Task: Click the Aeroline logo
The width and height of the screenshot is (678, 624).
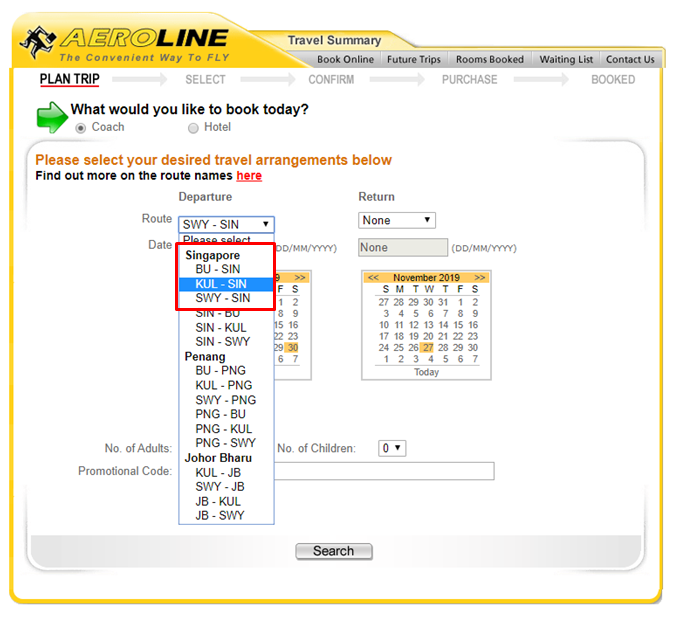Action: [x=125, y=44]
